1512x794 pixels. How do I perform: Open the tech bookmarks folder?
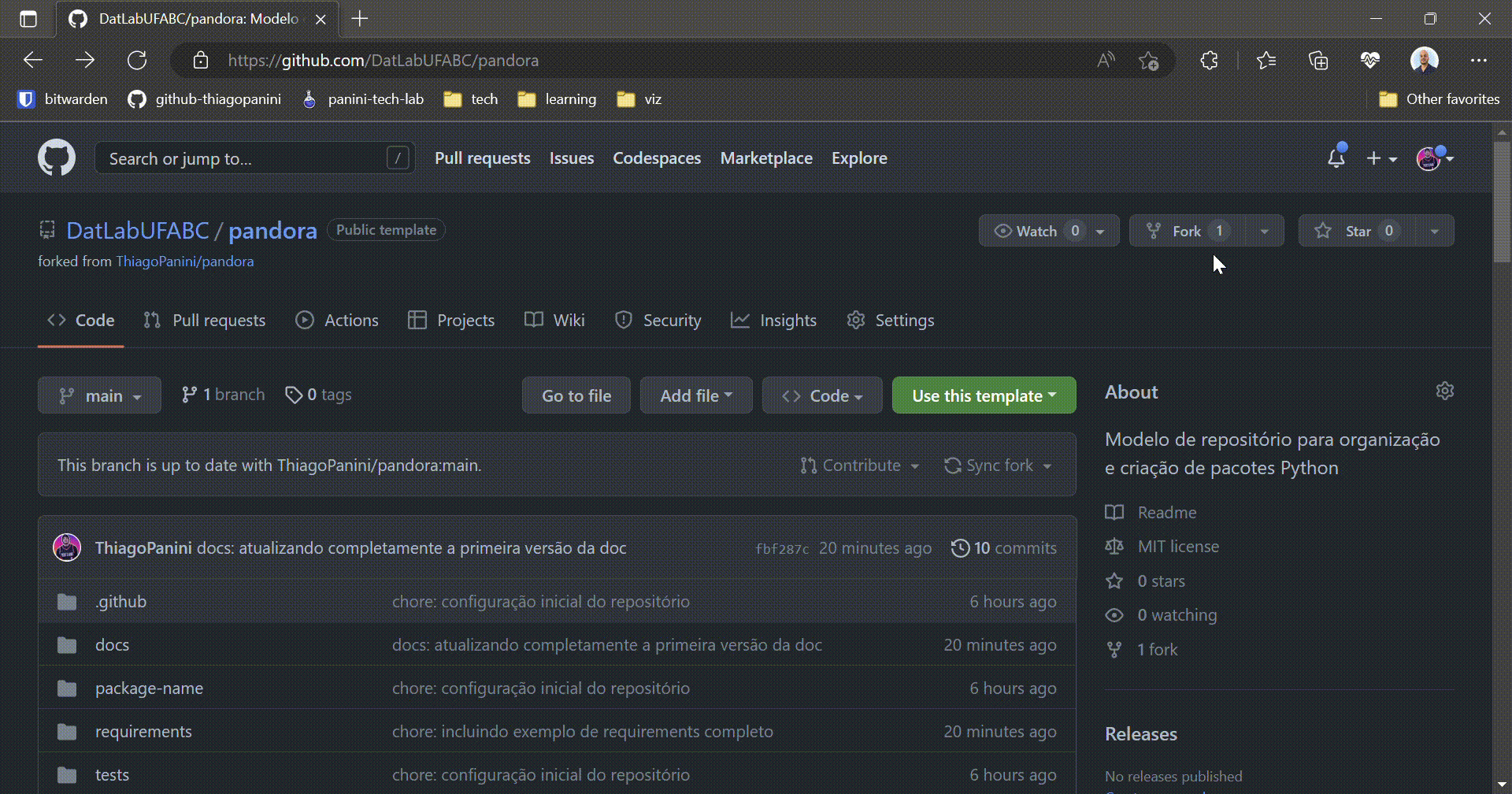[x=471, y=99]
